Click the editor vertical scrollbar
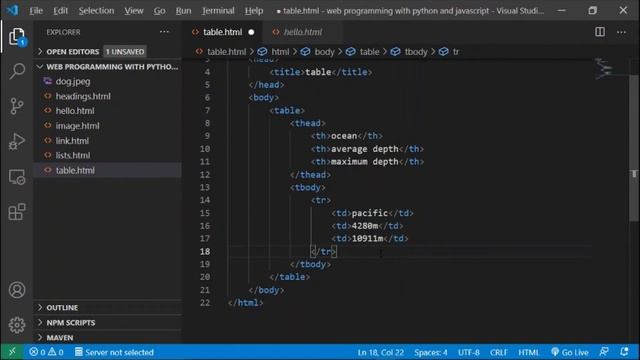 click(634, 148)
